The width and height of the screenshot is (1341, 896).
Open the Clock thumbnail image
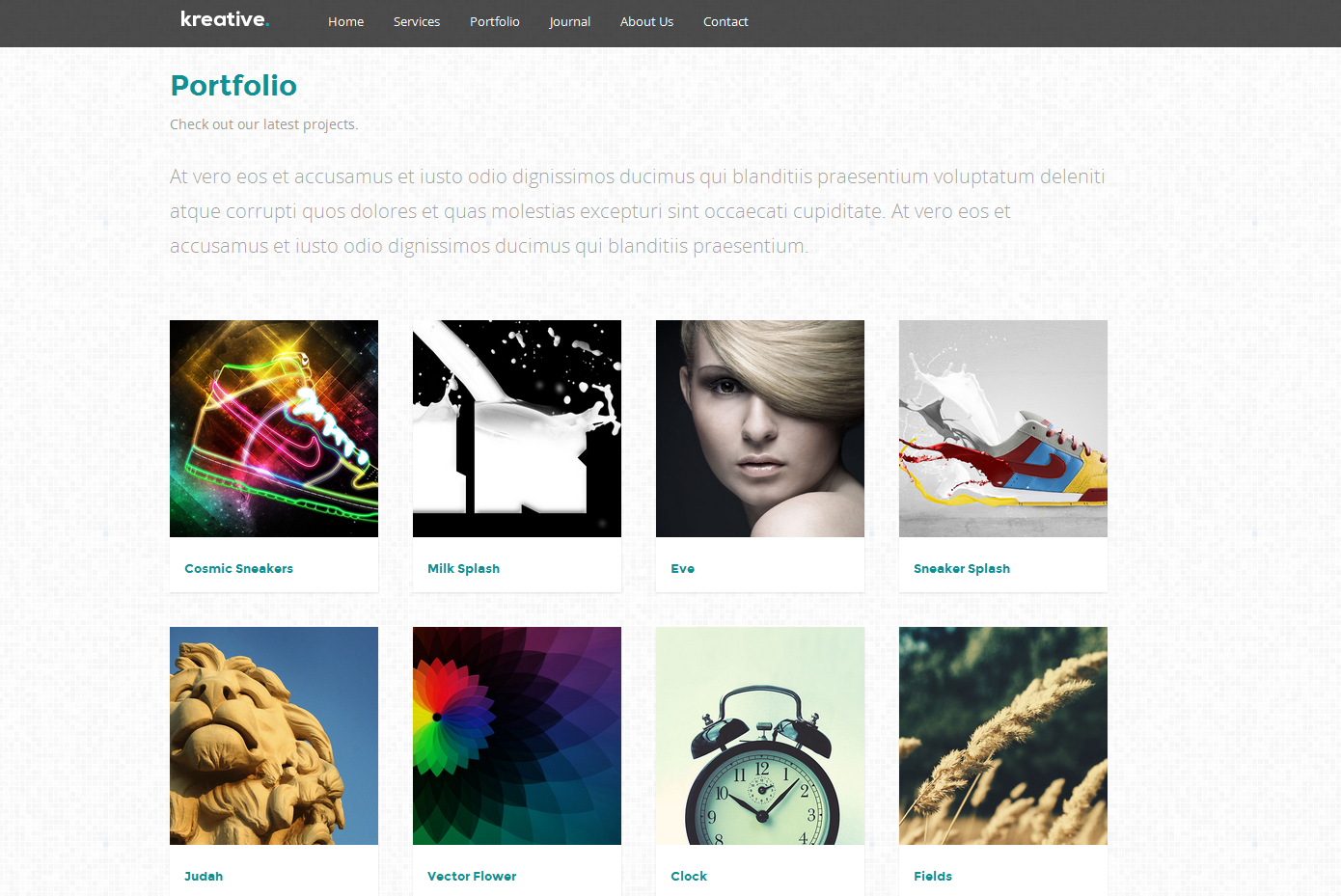[760, 736]
